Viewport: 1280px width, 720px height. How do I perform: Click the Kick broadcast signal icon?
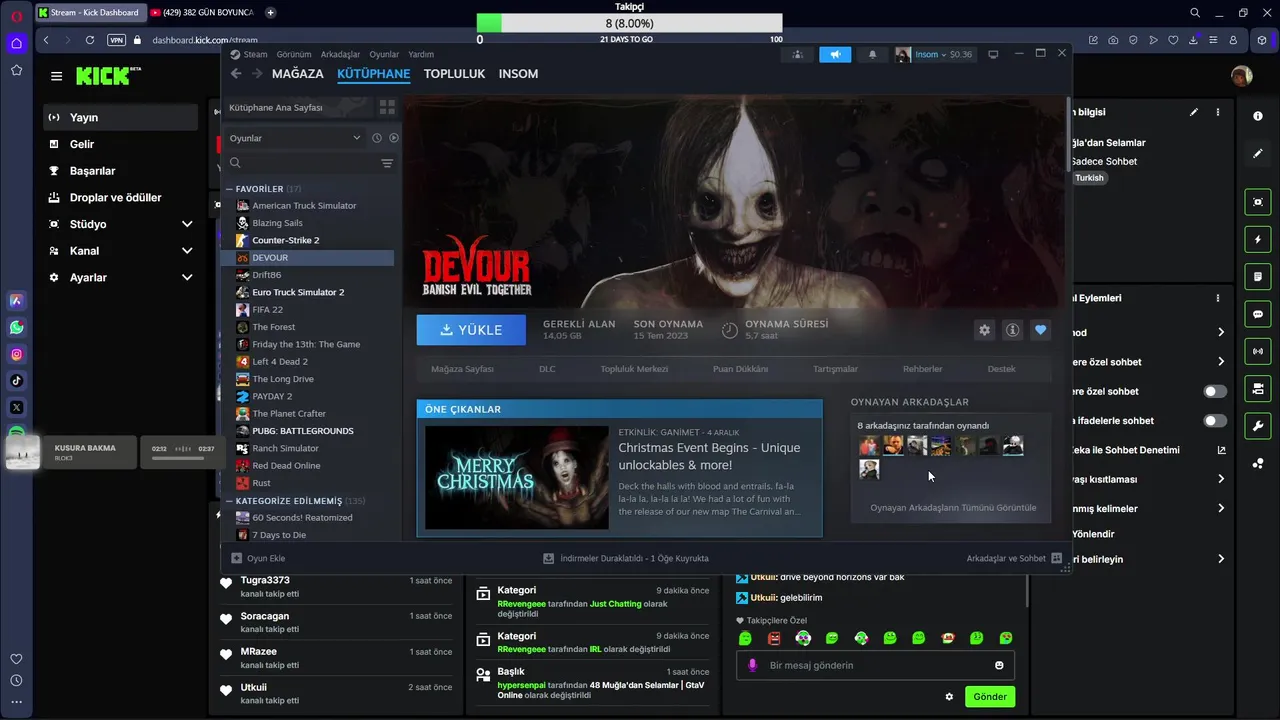click(x=1258, y=351)
